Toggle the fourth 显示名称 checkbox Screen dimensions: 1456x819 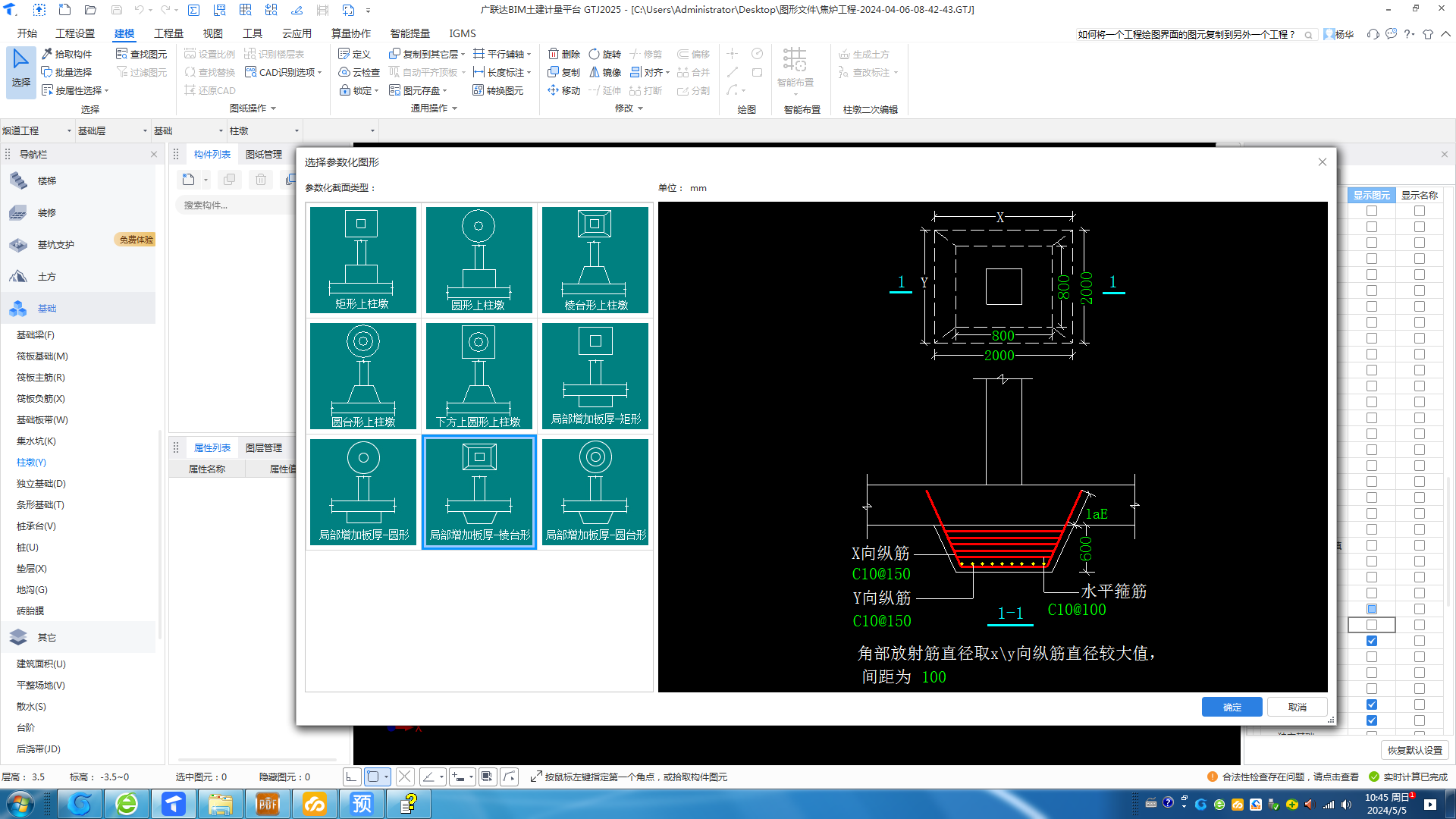1420,259
